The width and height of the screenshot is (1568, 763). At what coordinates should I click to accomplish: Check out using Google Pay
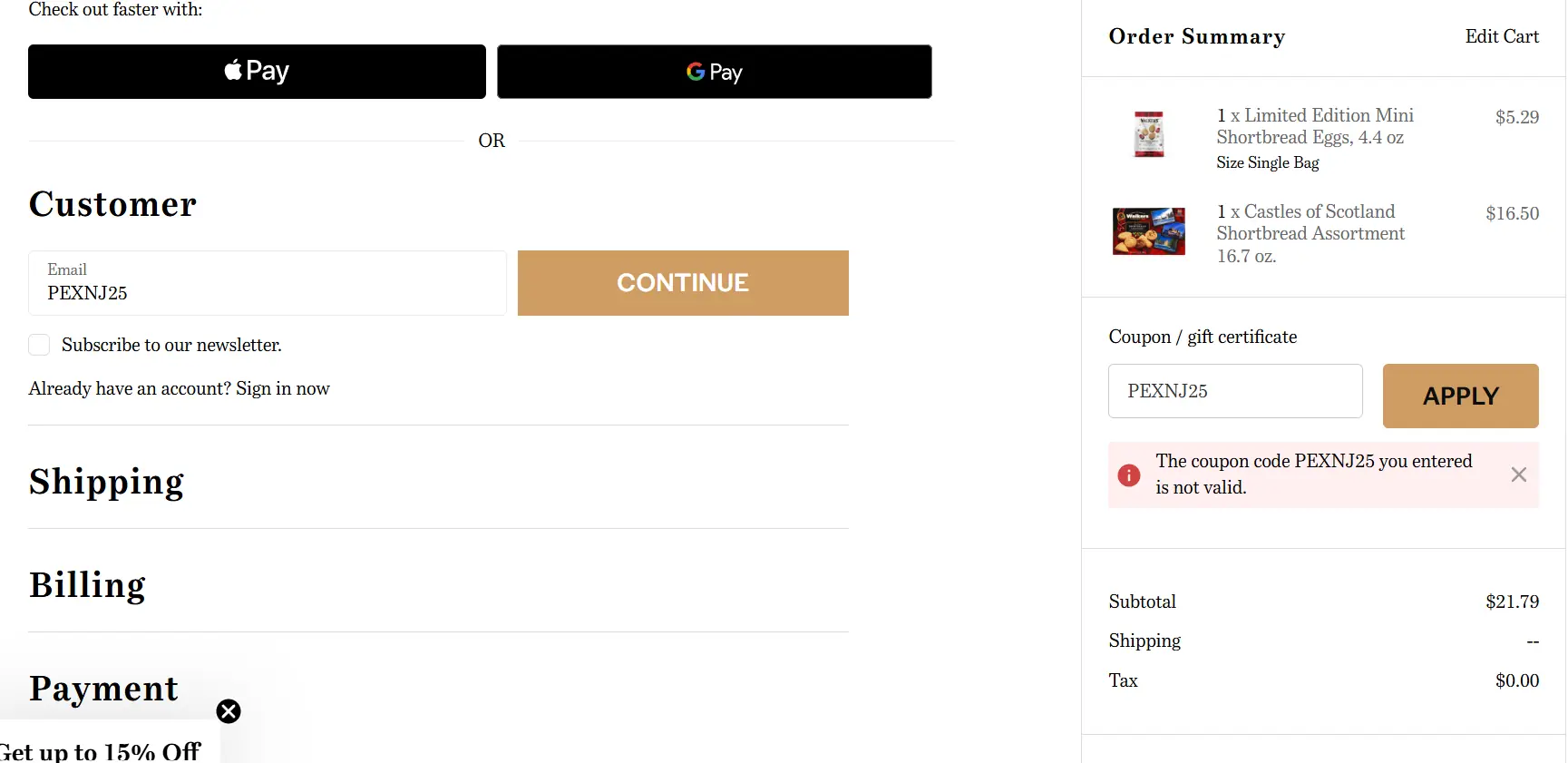click(x=714, y=72)
